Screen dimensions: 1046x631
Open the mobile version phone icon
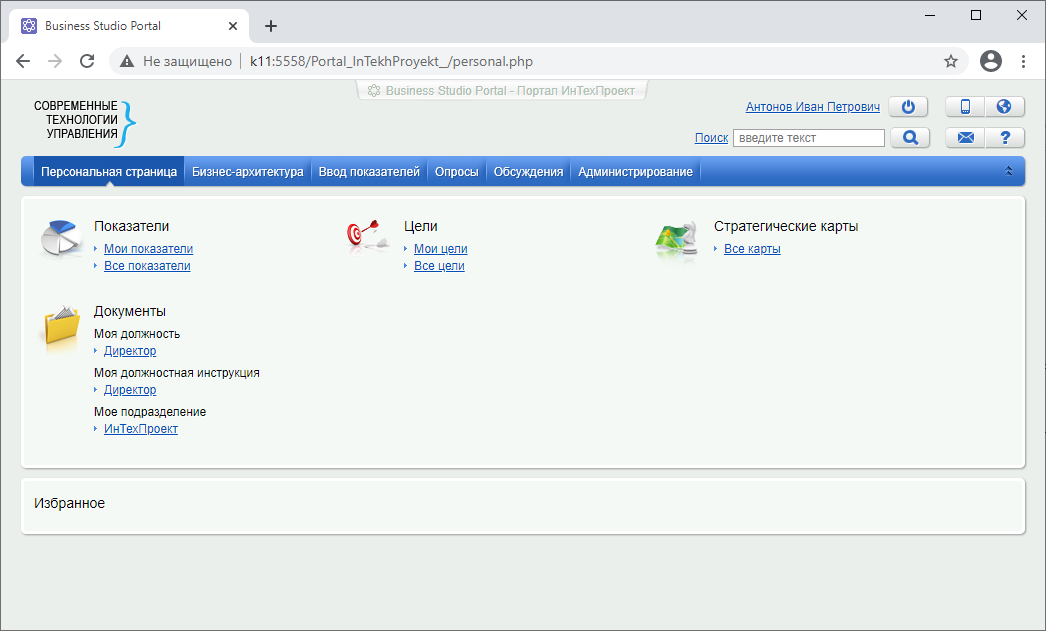click(x=965, y=107)
